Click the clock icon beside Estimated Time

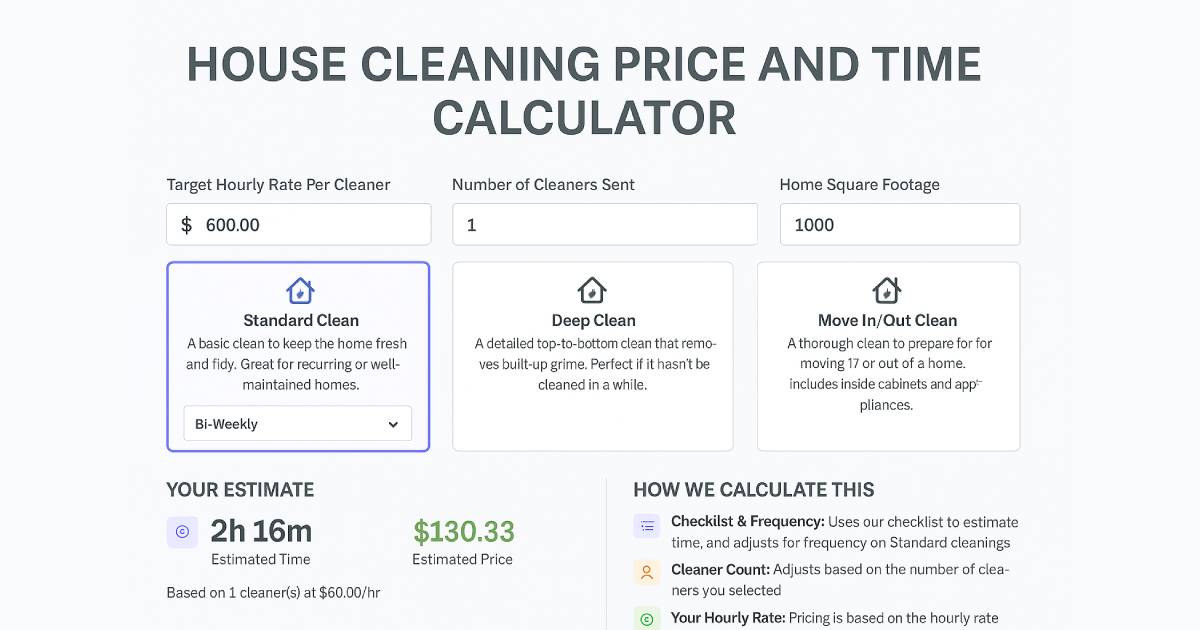(182, 532)
